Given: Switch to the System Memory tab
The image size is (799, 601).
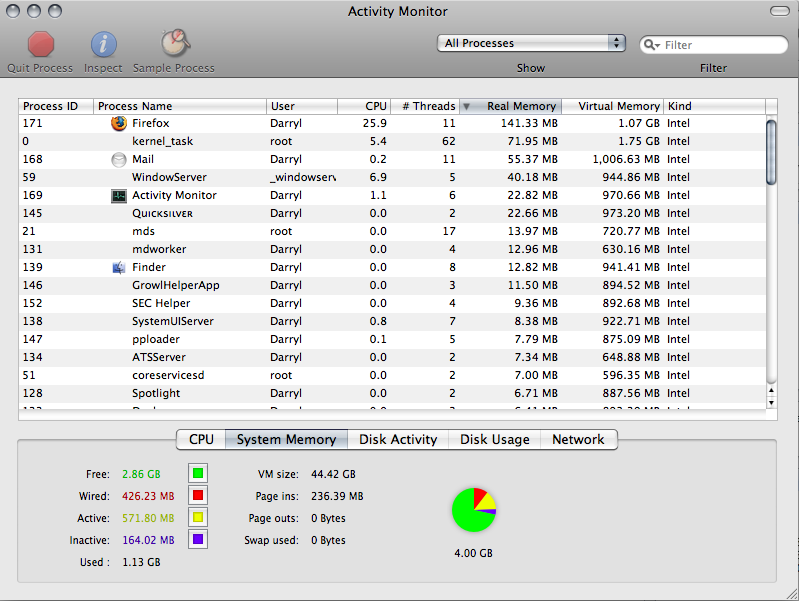Looking at the screenshot, I should [x=286, y=439].
